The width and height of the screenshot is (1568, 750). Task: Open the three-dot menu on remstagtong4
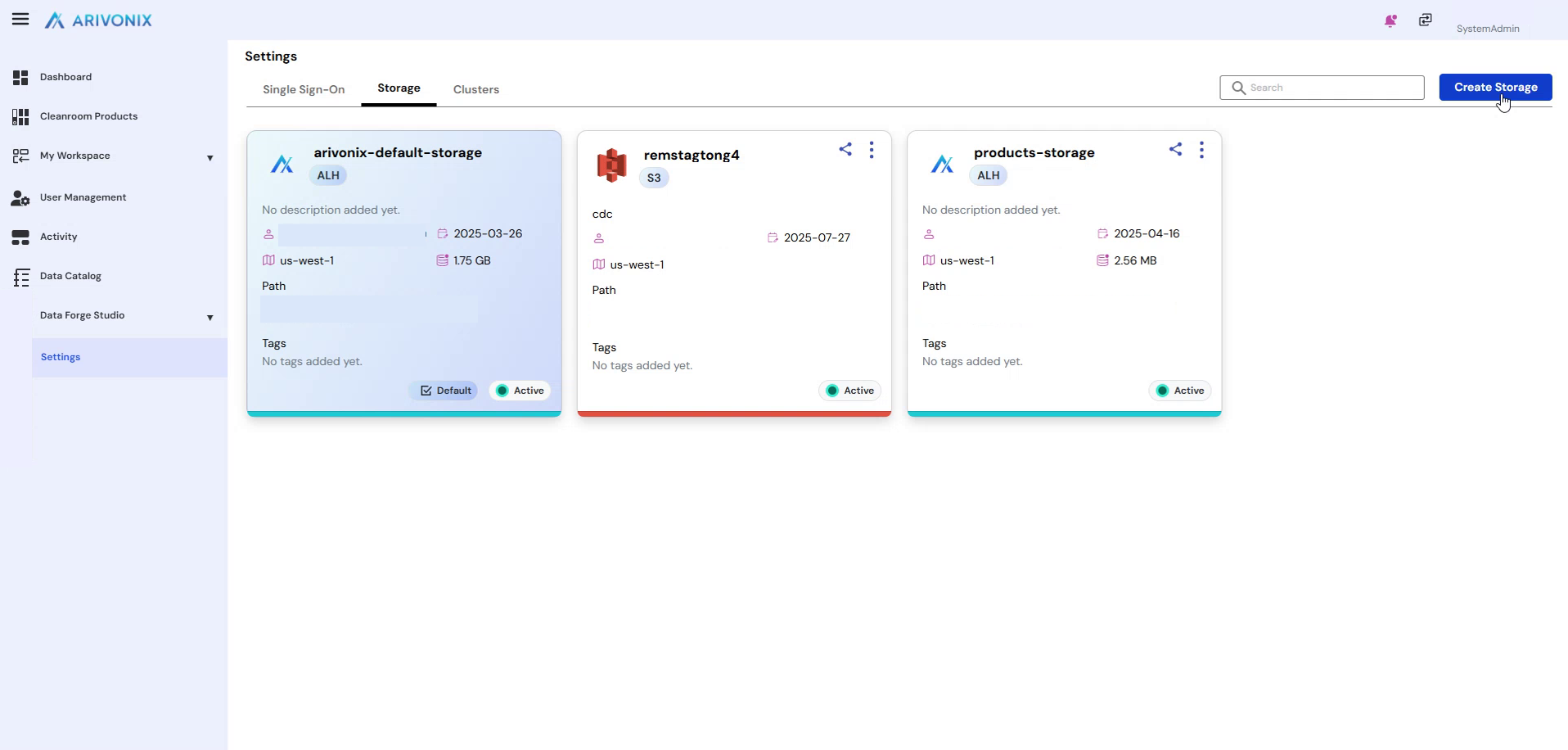pos(872,150)
